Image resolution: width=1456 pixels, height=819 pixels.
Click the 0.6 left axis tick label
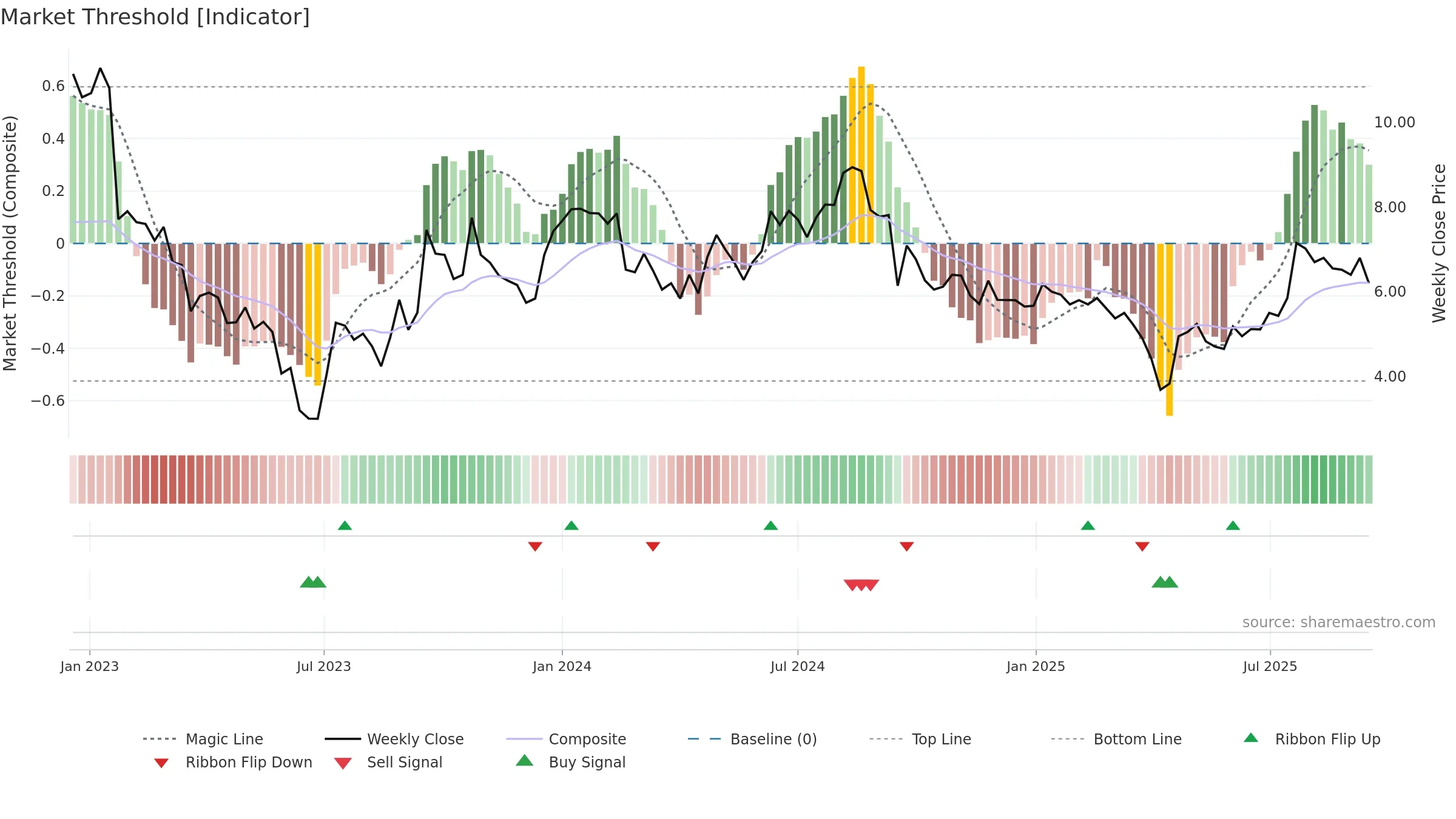[53, 86]
